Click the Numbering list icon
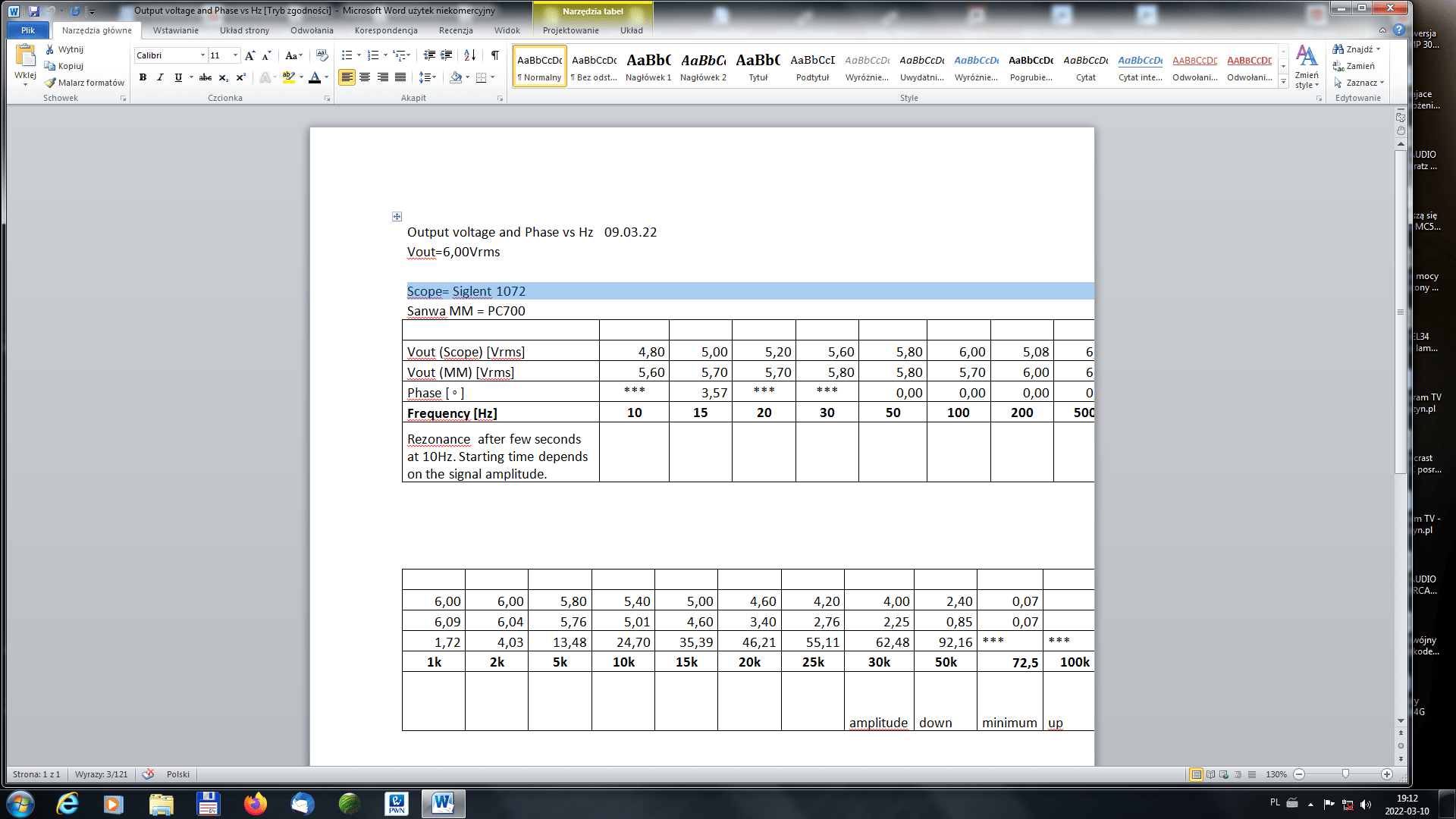 tap(372, 55)
